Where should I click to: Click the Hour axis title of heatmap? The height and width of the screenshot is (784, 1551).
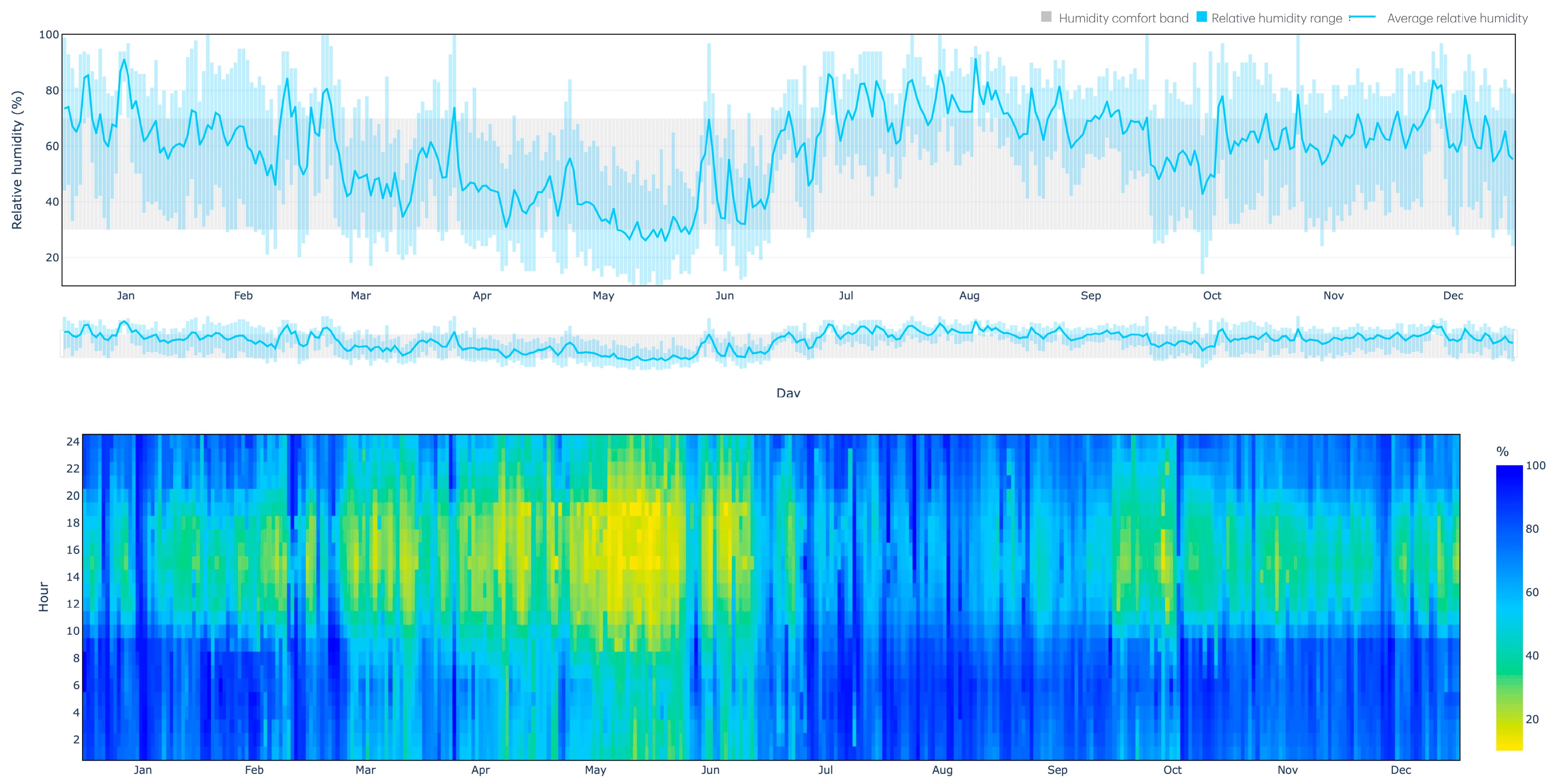[x=43, y=596]
